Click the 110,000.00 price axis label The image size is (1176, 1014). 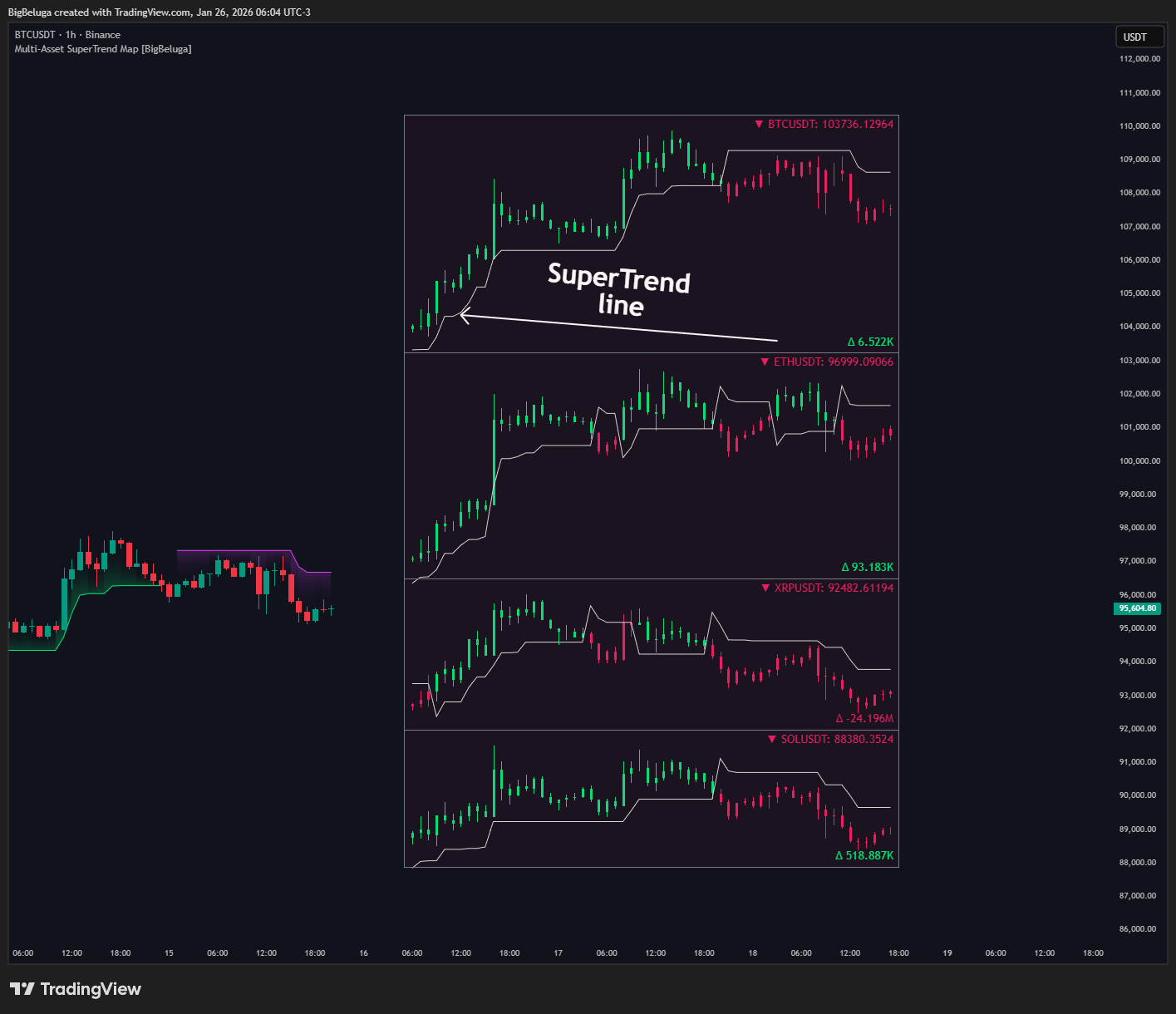pyautogui.click(x=1139, y=126)
